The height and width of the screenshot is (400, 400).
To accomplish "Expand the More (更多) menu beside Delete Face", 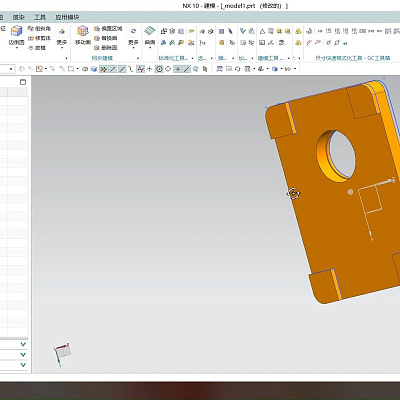I will click(x=133, y=37).
